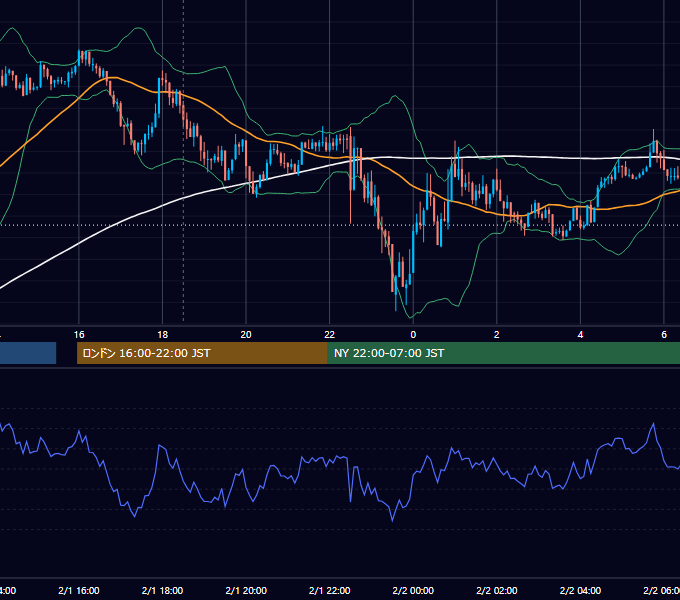This screenshot has width=680, height=600.
Task: Select the ロンドン 16:00-22:00 JST session bar
Action: [202, 353]
